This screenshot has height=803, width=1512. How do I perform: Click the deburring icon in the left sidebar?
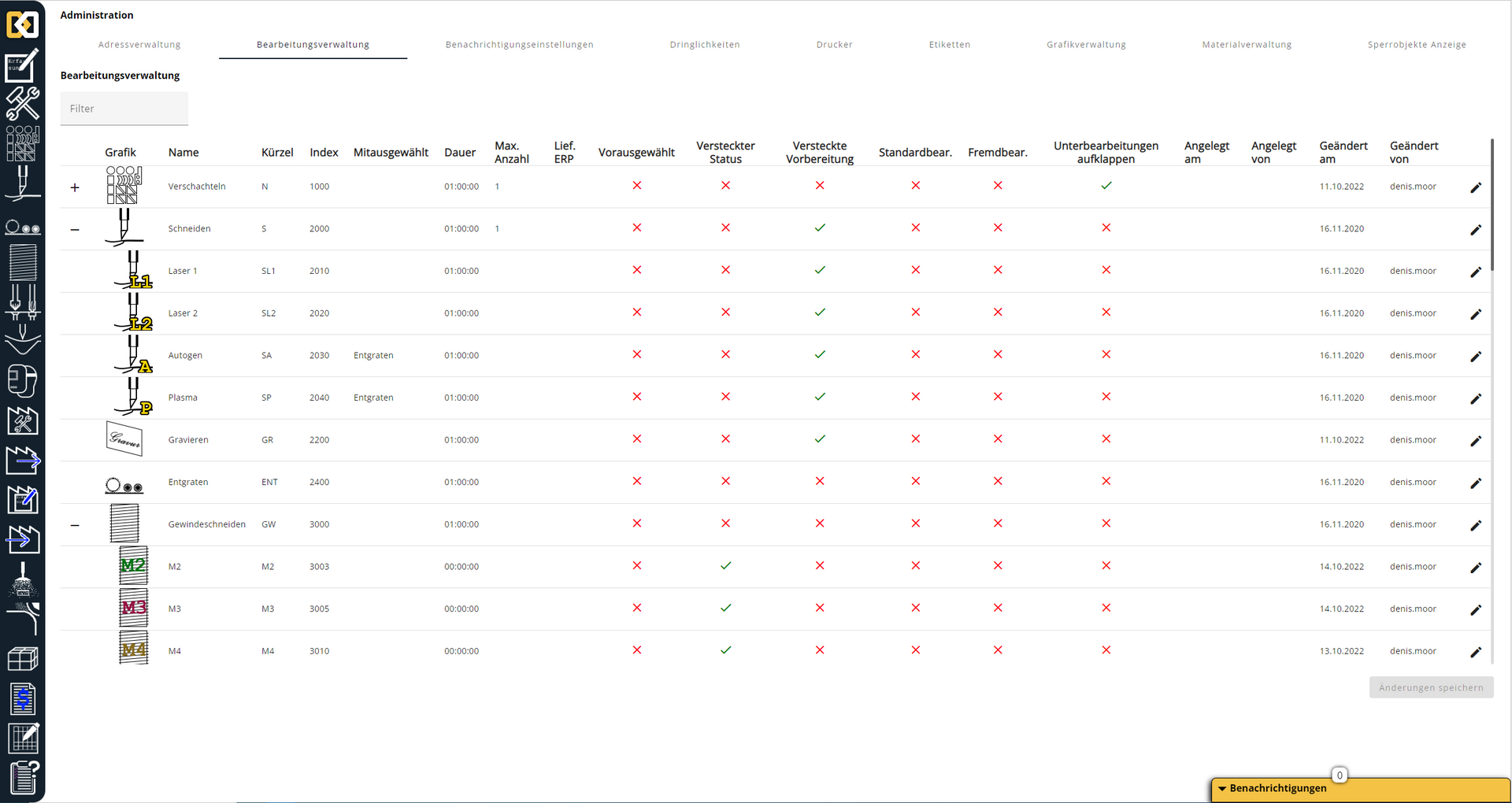click(x=23, y=228)
